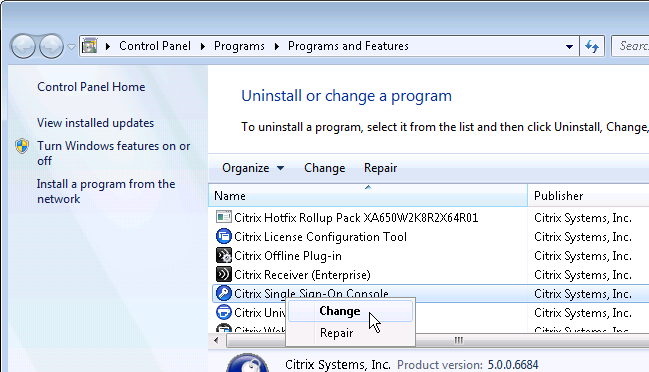Screen dimensions: 649x372
Task: Click publisher cell of Citrix Offline Plug-in row
Action: pos(583,256)
